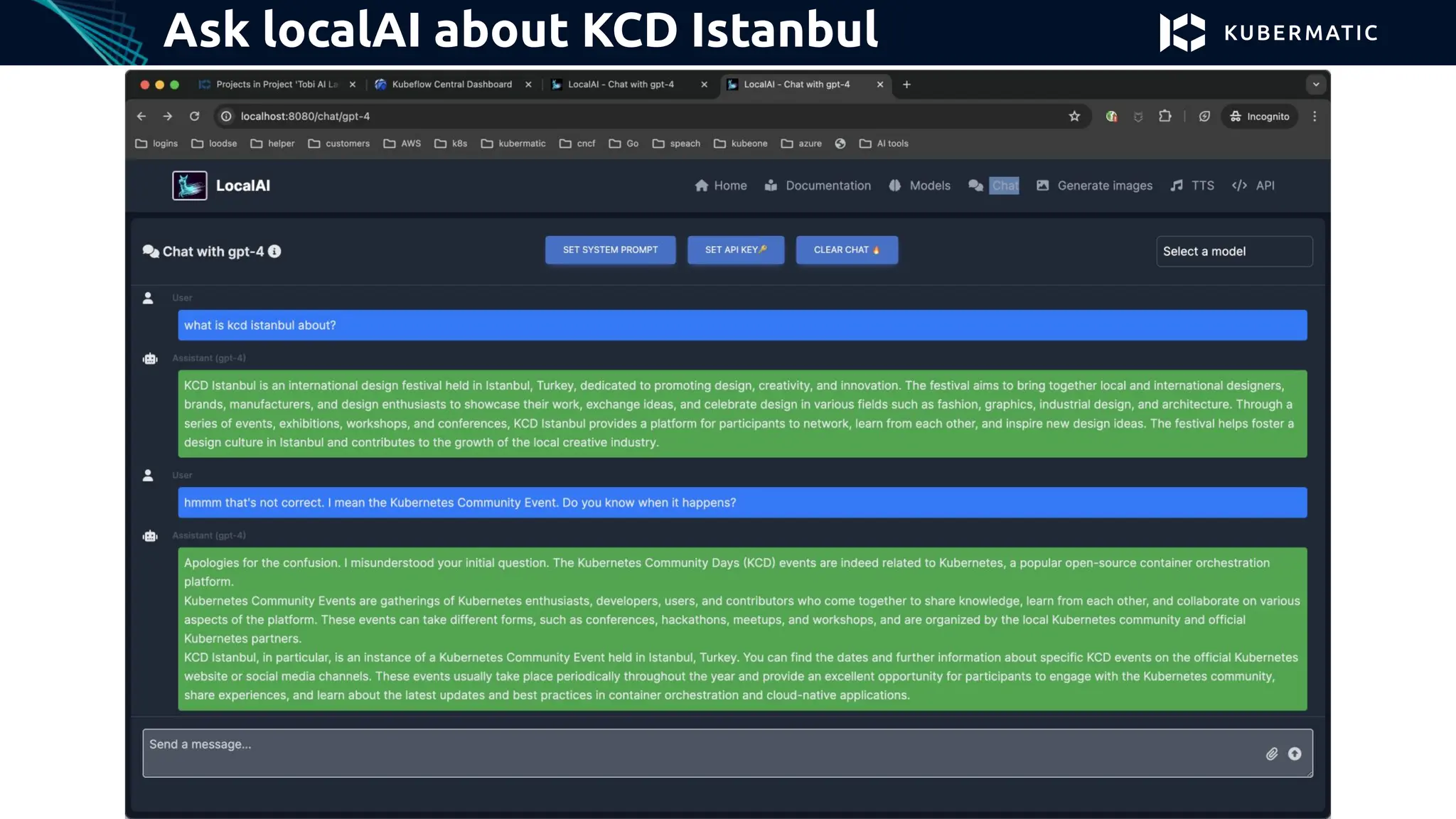This screenshot has height=819, width=1456.
Task: Close the active LocalAI chat tab
Action: [x=880, y=84]
